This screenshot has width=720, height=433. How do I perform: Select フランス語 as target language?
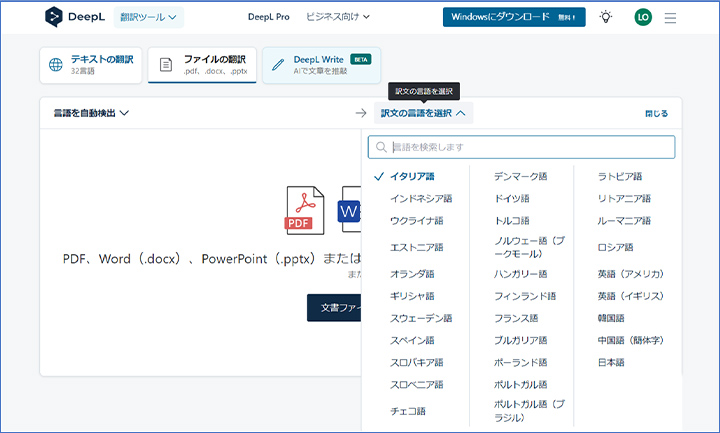point(516,318)
